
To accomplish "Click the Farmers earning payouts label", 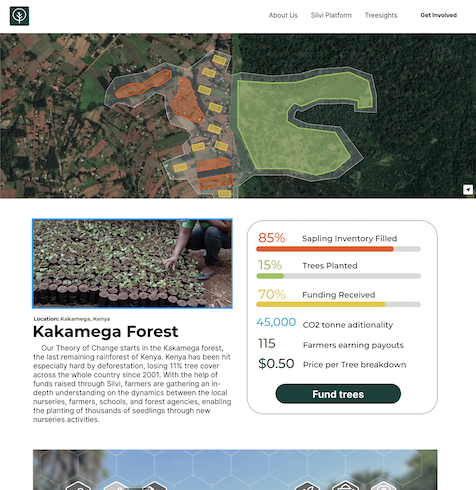I will pos(353,345).
